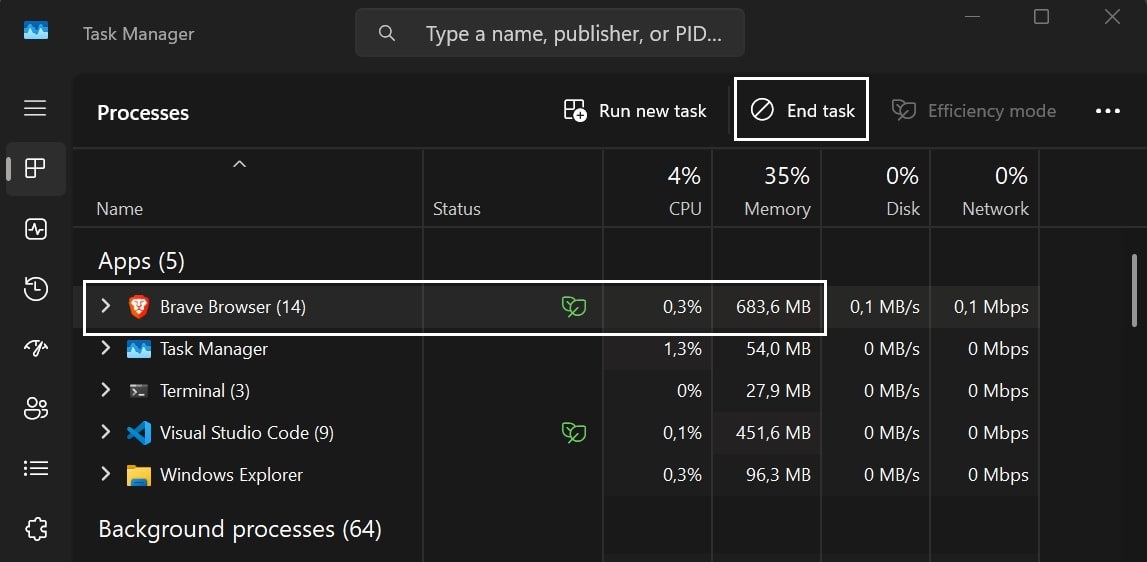1147x562 pixels.
Task: Maximize the Task Manager window
Action: point(1041,16)
